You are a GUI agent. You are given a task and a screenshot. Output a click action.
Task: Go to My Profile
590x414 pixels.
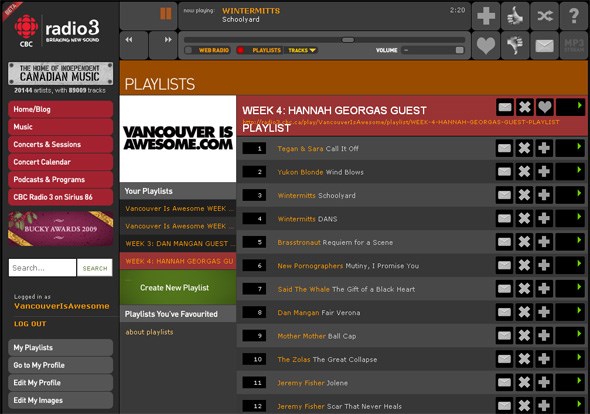pos(61,365)
